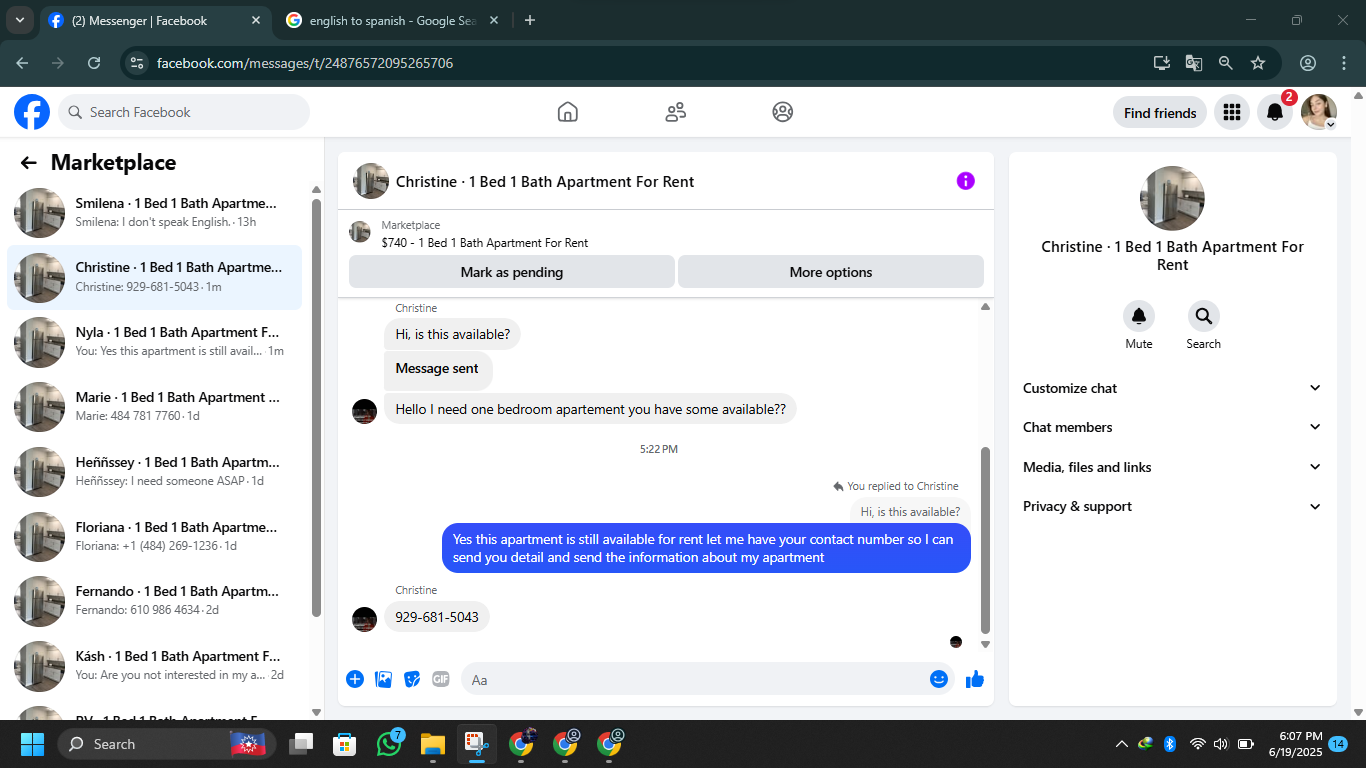Open the install app icon in address bar
Screen dimensions: 1366x768
pyautogui.click(x=1162, y=63)
